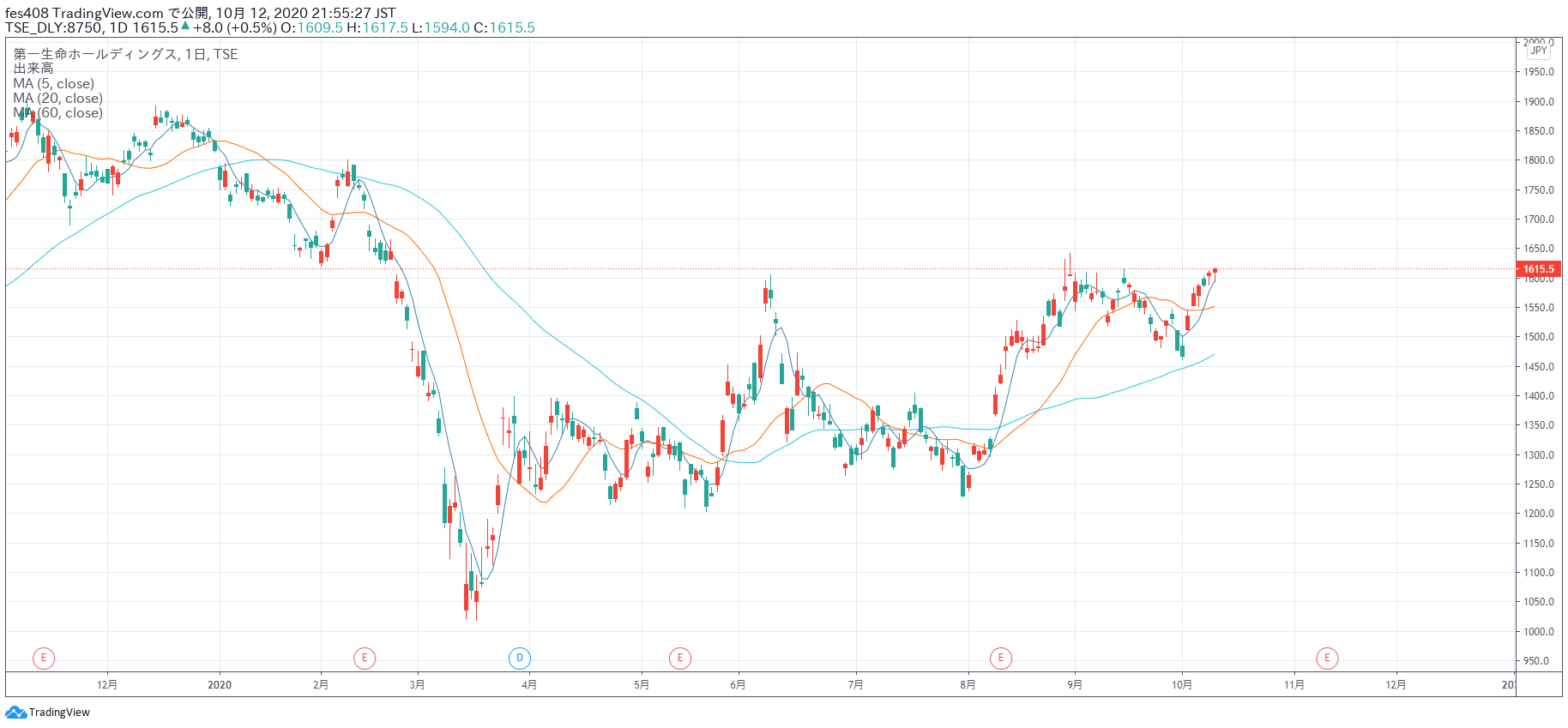Click the earnings E marker in May
The width and height of the screenshot is (1568, 728).
pyautogui.click(x=680, y=659)
